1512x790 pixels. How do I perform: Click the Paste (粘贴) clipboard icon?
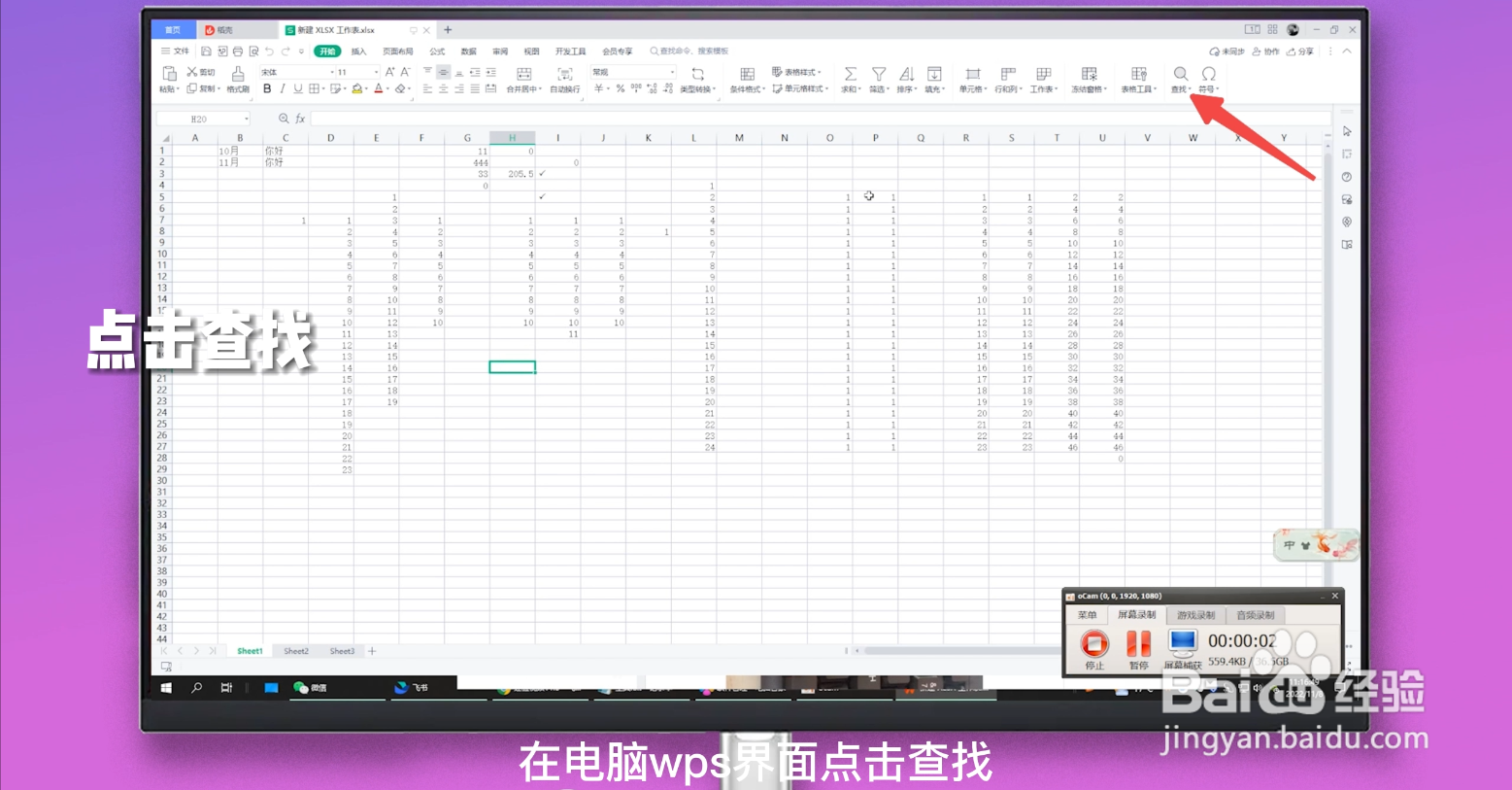point(169,74)
